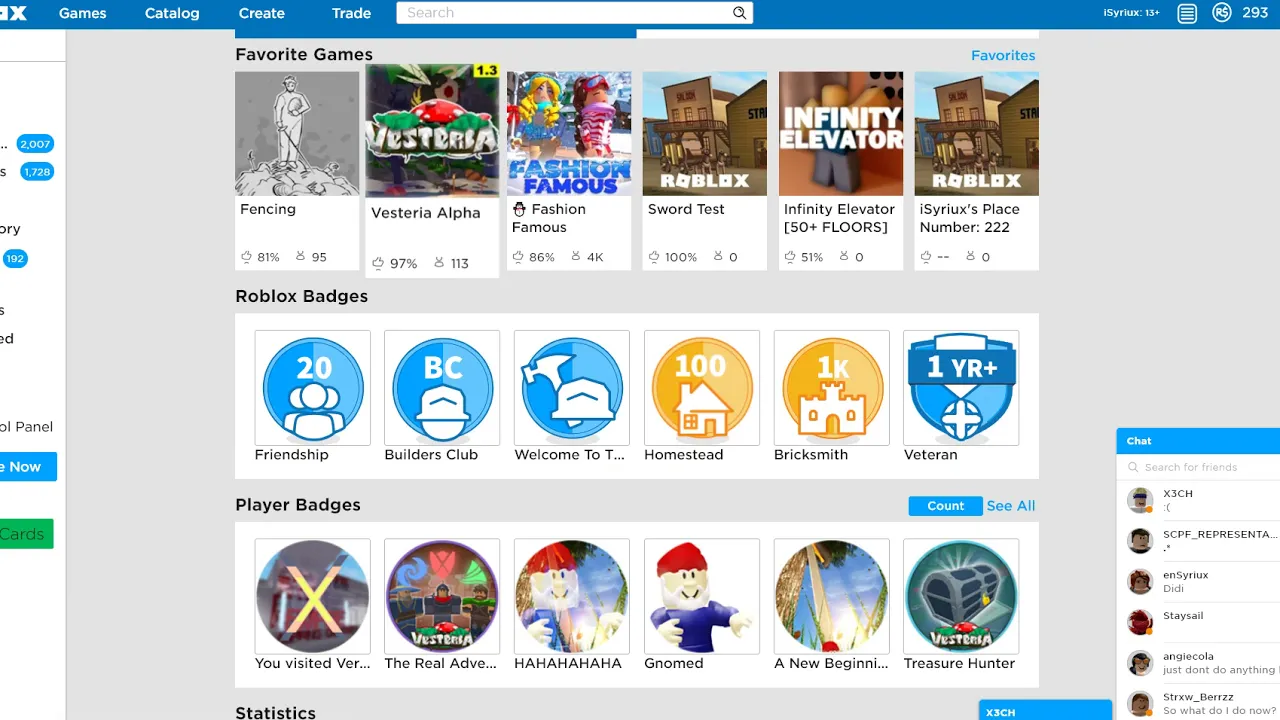Open See All player badges link
Image resolution: width=1280 pixels, height=720 pixels.
[x=1011, y=506]
